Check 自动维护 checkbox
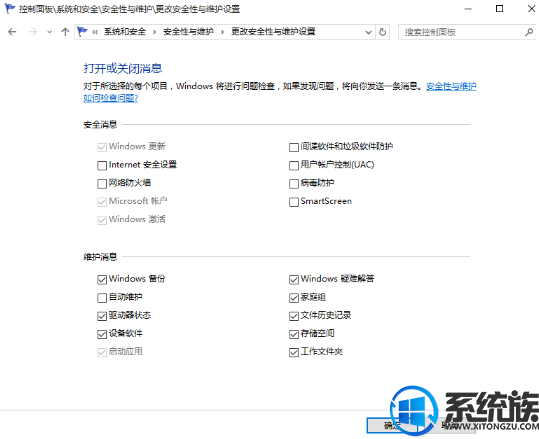The image size is (539, 439). click(x=102, y=298)
